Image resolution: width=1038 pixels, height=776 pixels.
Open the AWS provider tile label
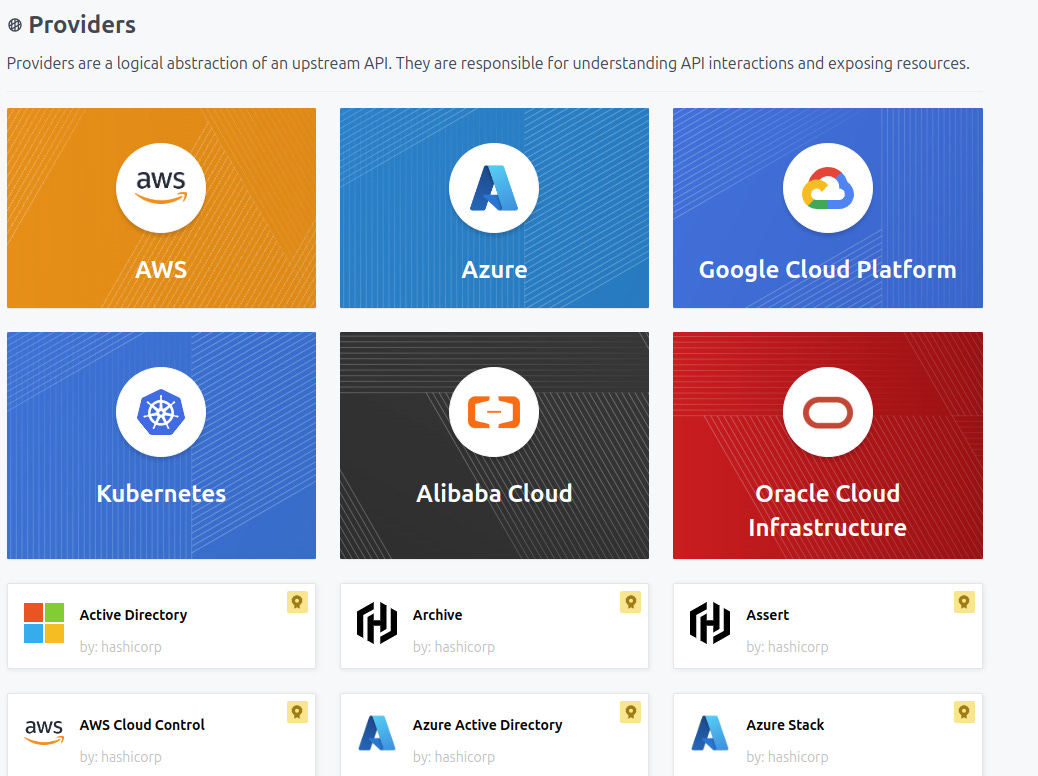161,269
